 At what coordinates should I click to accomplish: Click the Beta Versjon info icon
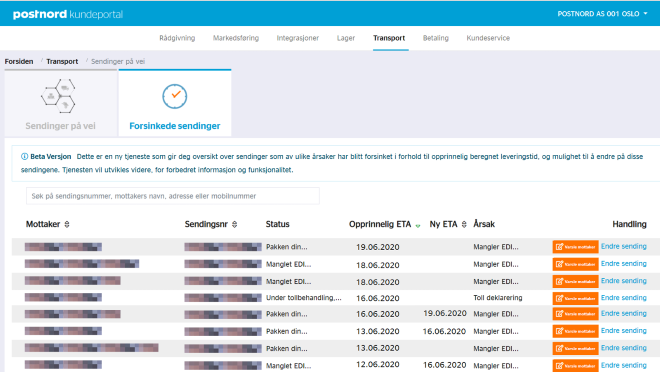[x=24, y=157]
